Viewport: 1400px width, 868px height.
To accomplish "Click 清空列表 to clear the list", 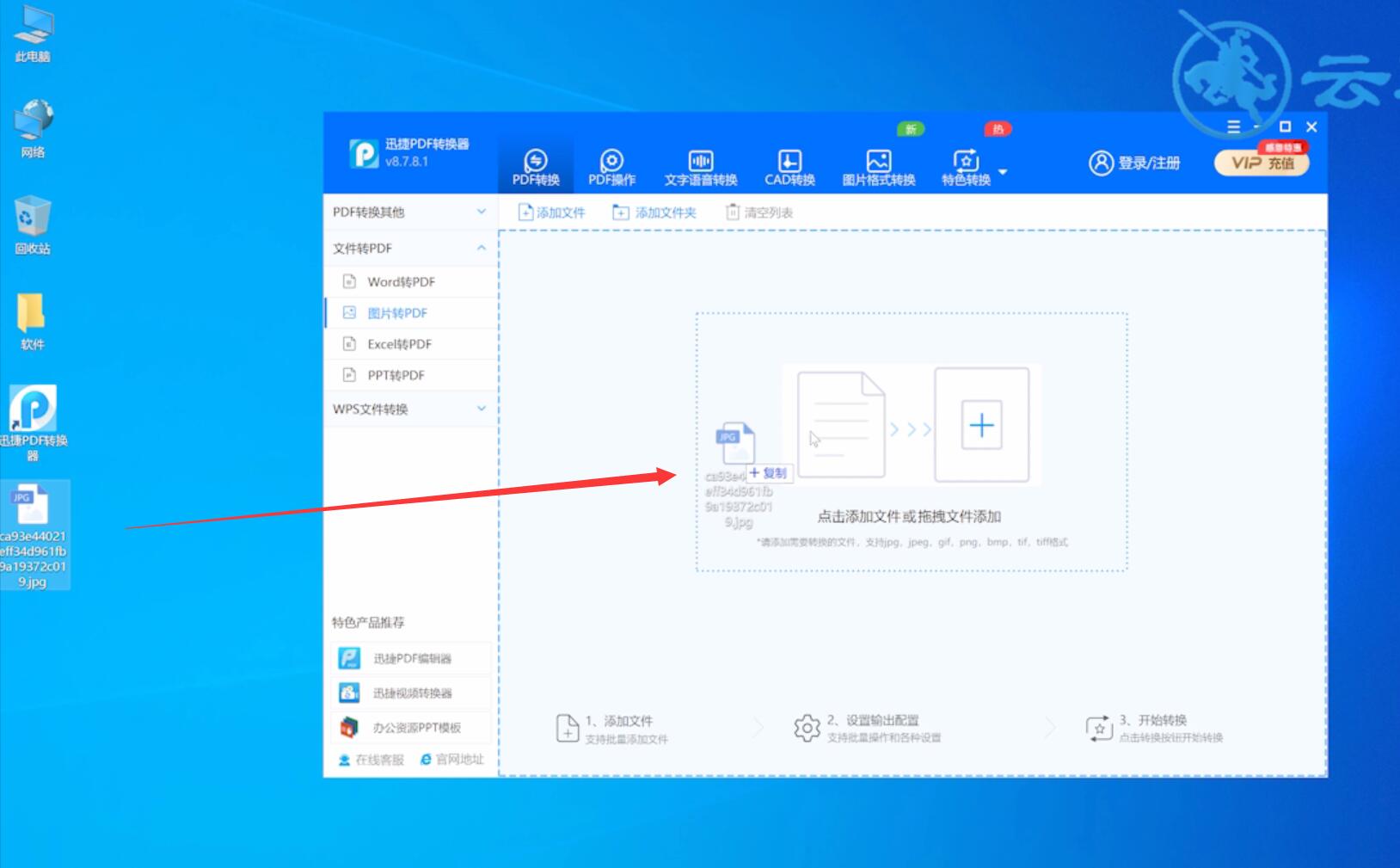I will 759,212.
